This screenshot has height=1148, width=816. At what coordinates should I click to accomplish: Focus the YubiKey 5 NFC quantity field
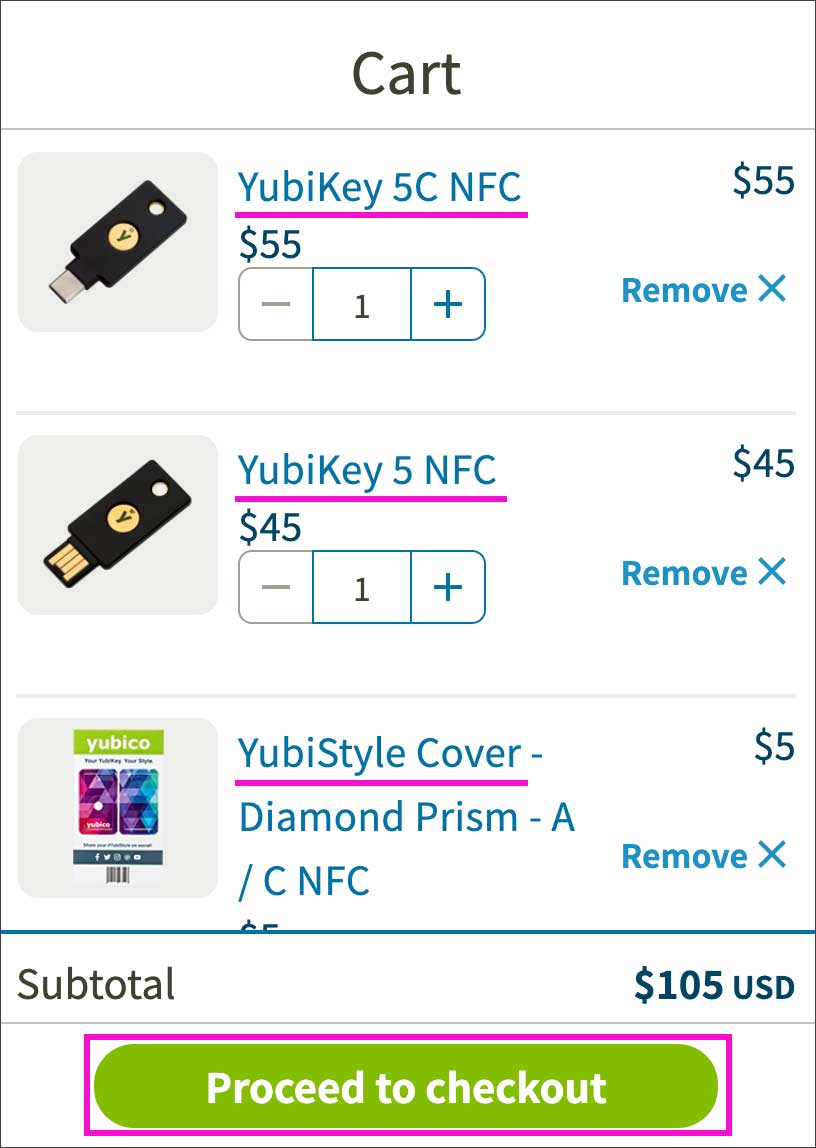(361, 588)
